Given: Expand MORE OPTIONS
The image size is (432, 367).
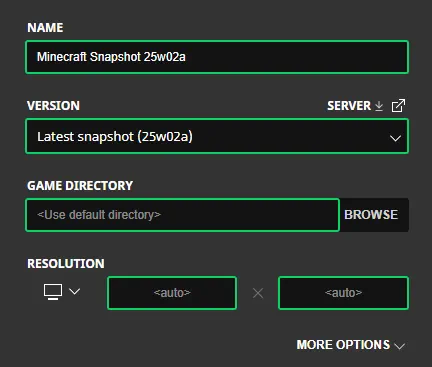Looking at the screenshot, I should (351, 345).
